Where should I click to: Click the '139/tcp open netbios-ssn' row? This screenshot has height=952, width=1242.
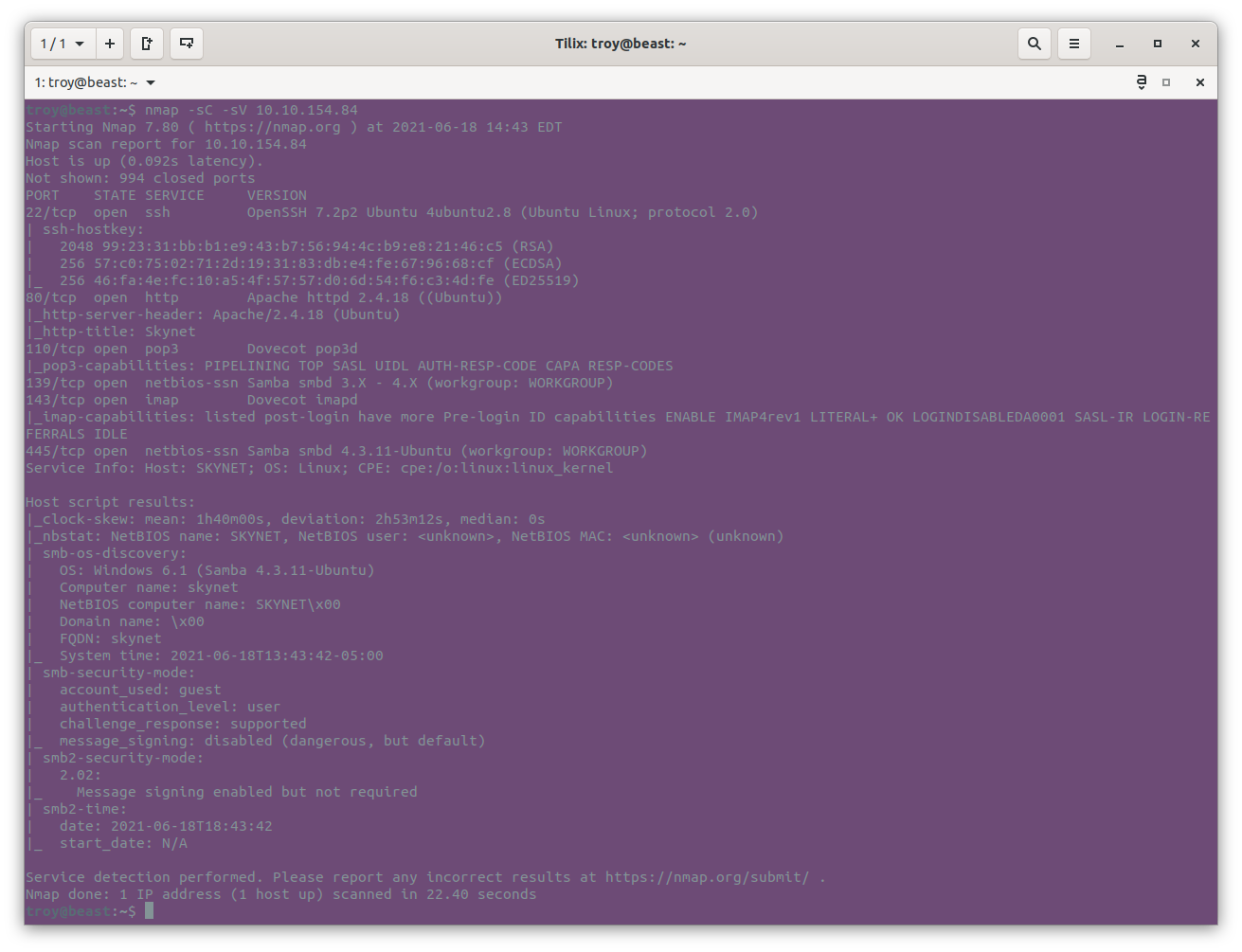320,383
